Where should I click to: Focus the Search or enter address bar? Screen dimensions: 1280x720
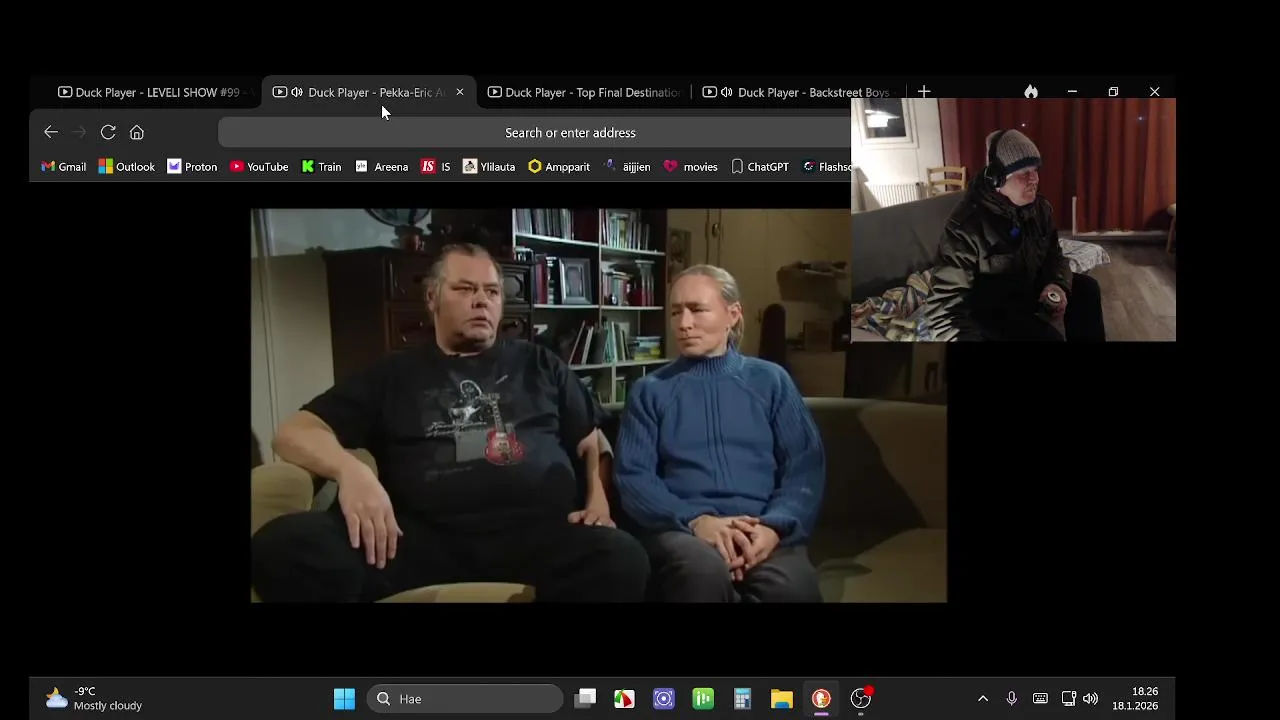pyautogui.click(x=570, y=132)
